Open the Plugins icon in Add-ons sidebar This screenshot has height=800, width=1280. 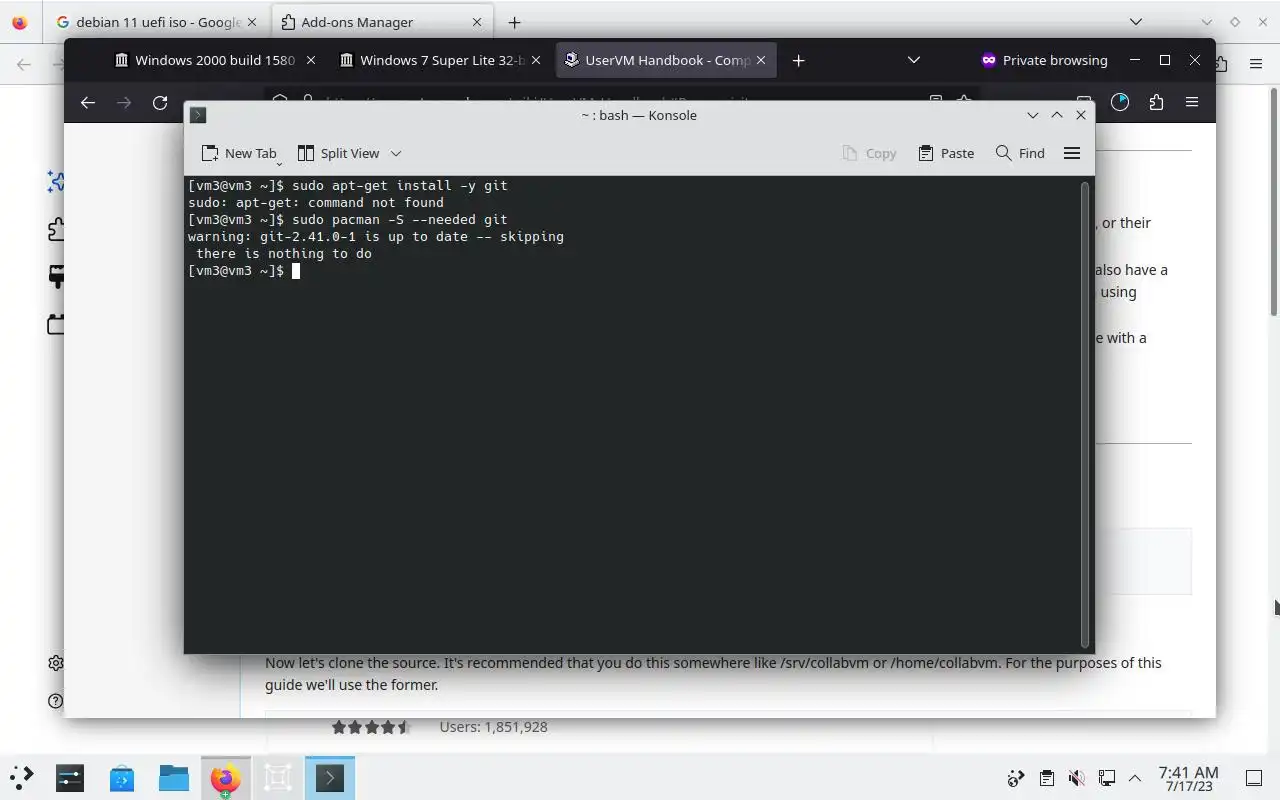click(56, 324)
